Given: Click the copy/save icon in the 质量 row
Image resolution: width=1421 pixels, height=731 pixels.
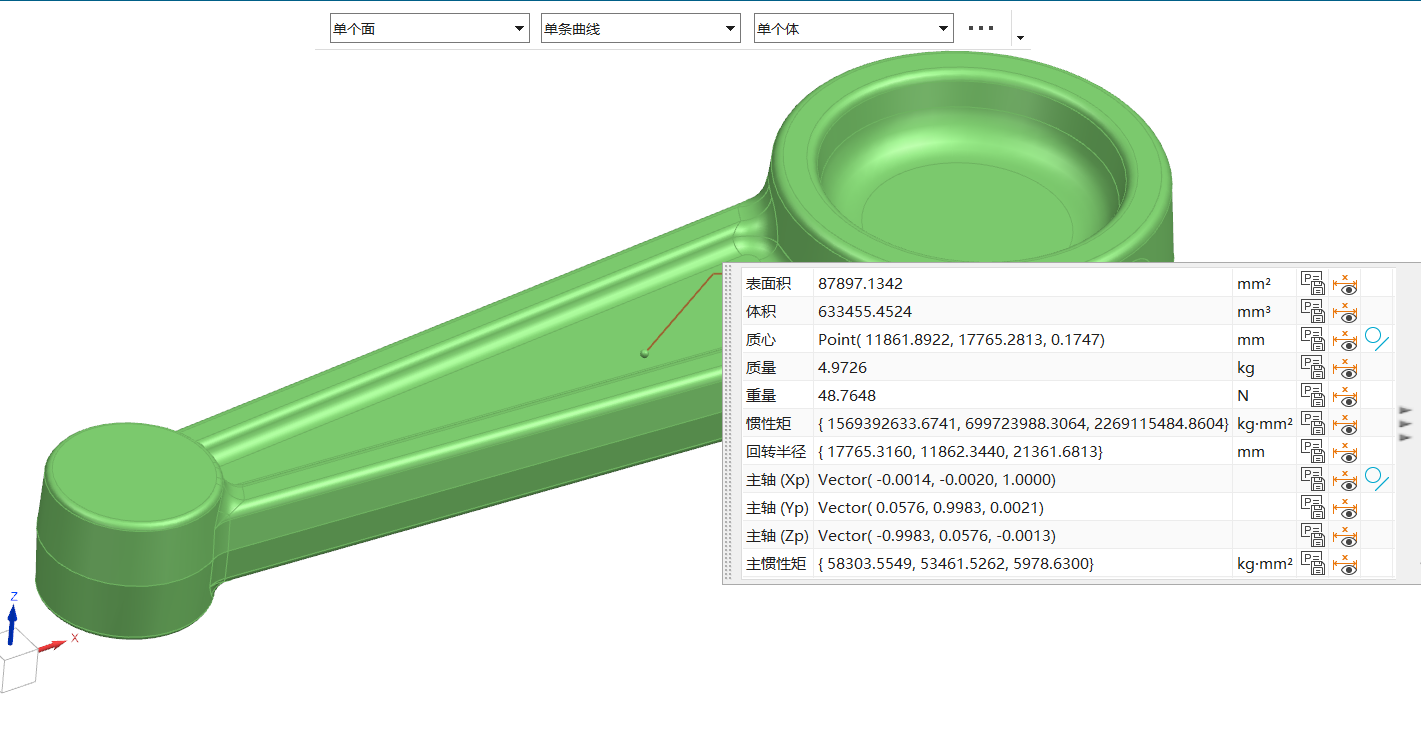Looking at the screenshot, I should [x=1311, y=368].
